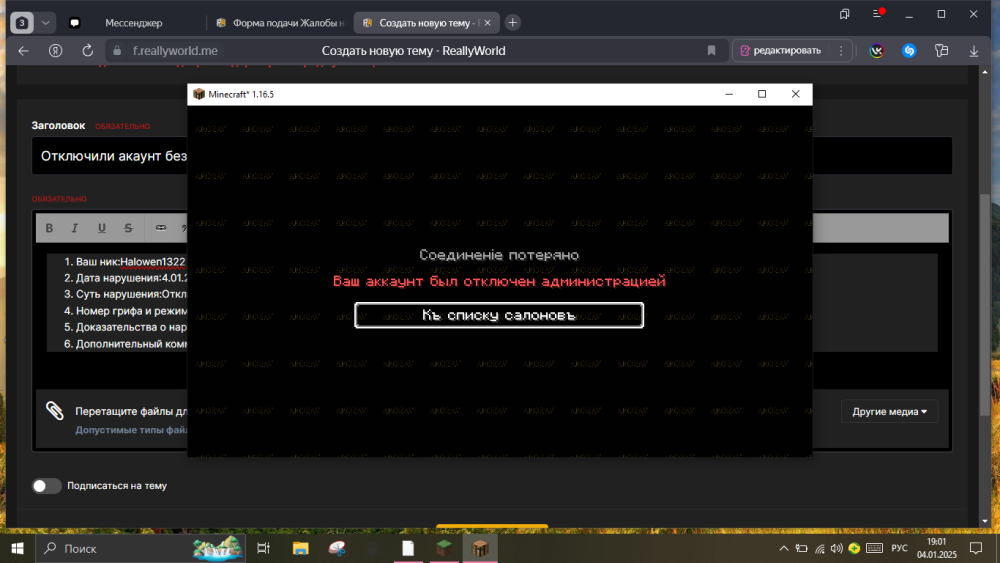Open the browser downloads

(x=974, y=51)
